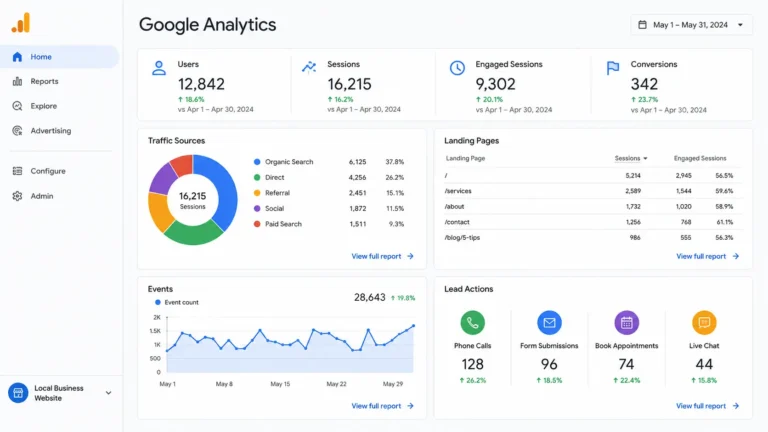Click the orange Referral legend dot
The width and height of the screenshot is (768, 432).
point(257,193)
